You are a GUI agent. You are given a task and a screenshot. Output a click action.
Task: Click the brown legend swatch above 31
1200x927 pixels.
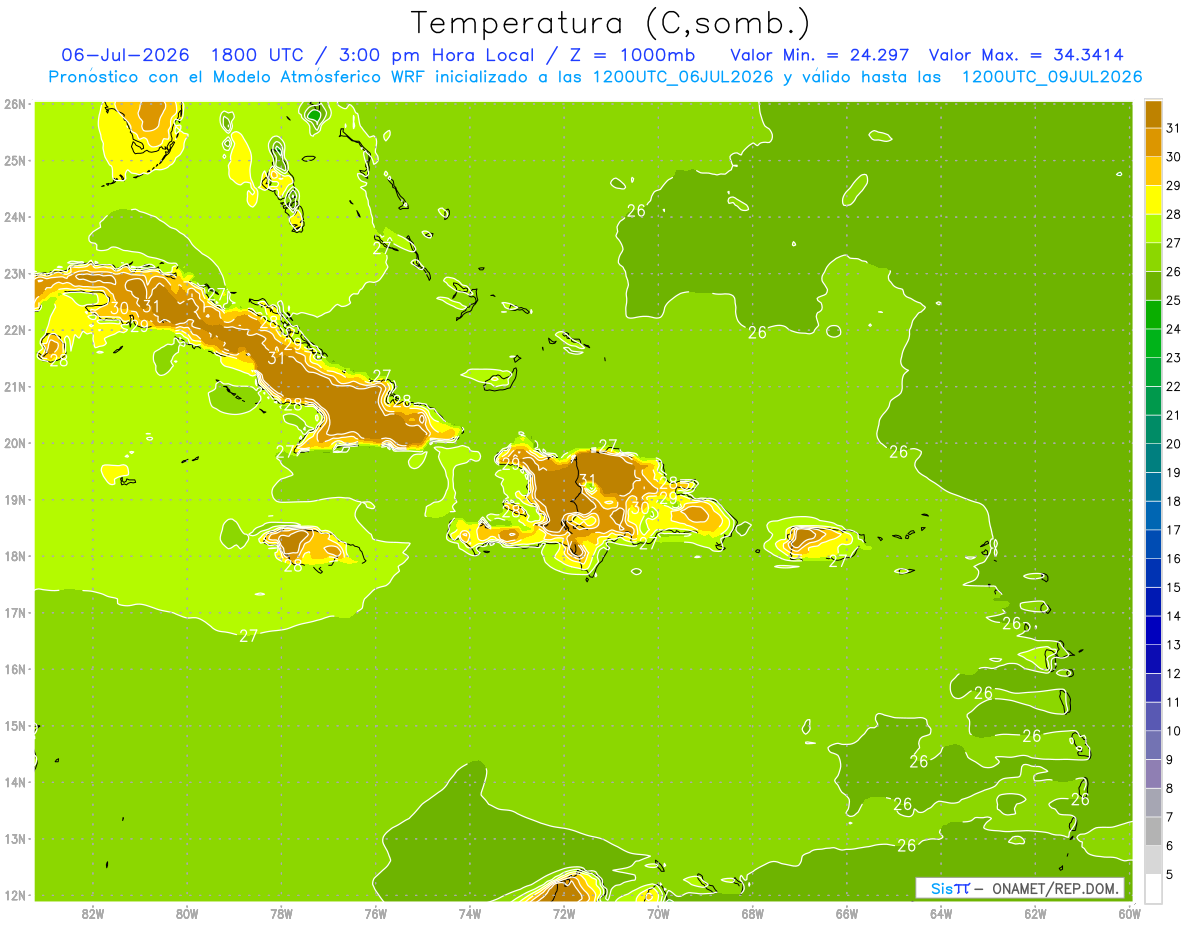coord(1153,114)
